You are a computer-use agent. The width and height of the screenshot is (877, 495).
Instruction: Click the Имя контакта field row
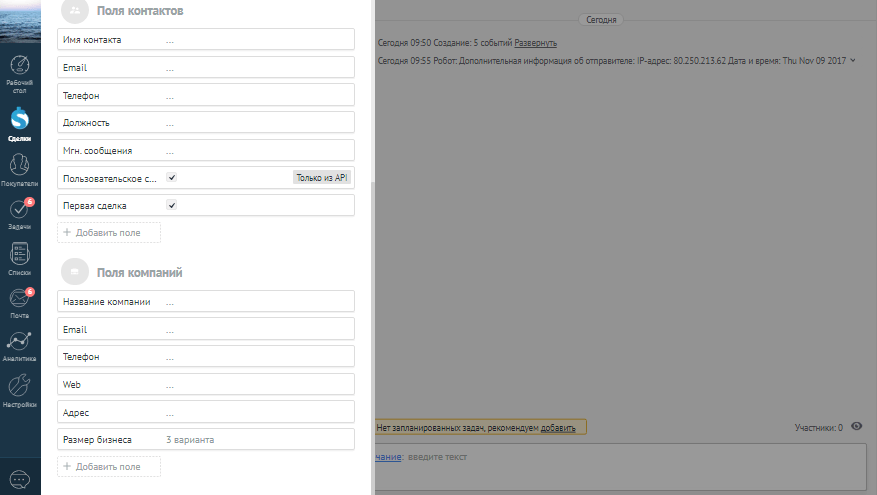pyautogui.click(x=207, y=40)
